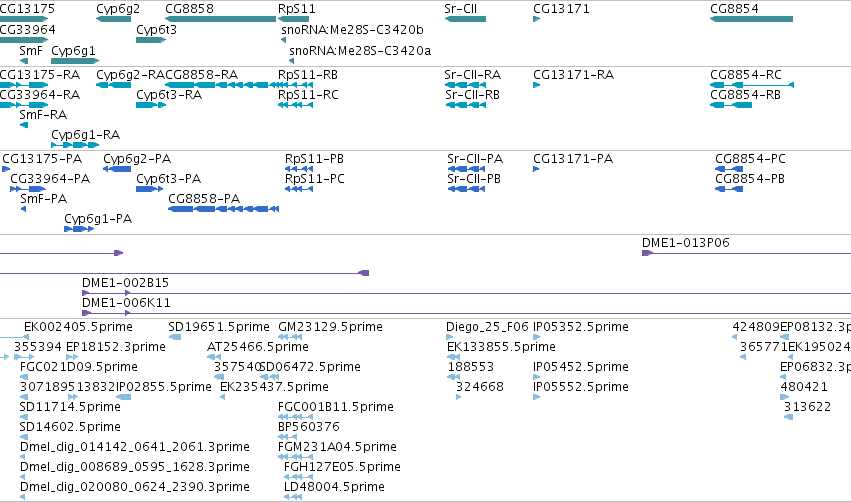Select BP560376 EST label
This screenshot has height=502, width=851.
tap(309, 428)
